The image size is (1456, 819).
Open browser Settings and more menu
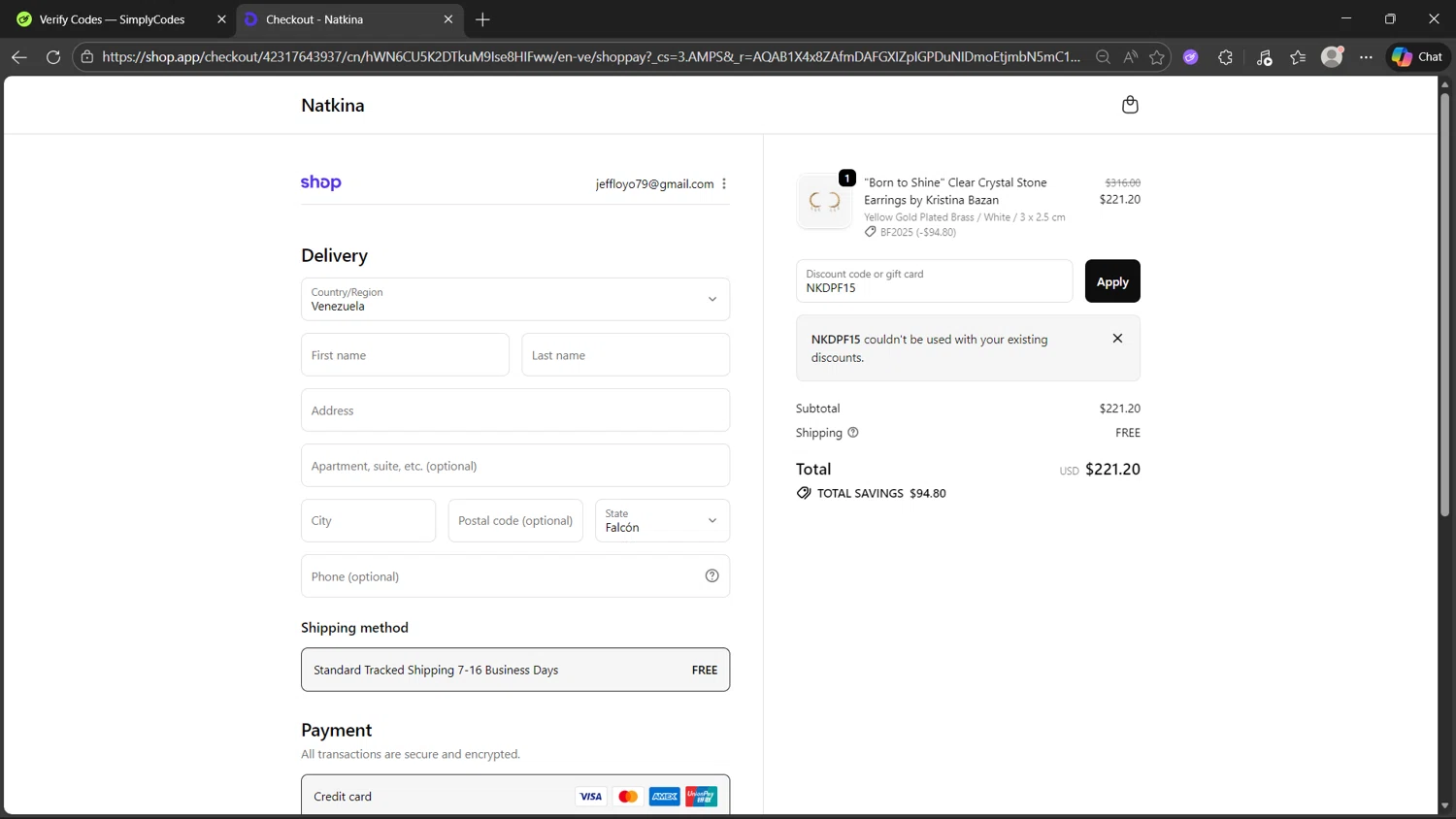1366,57
